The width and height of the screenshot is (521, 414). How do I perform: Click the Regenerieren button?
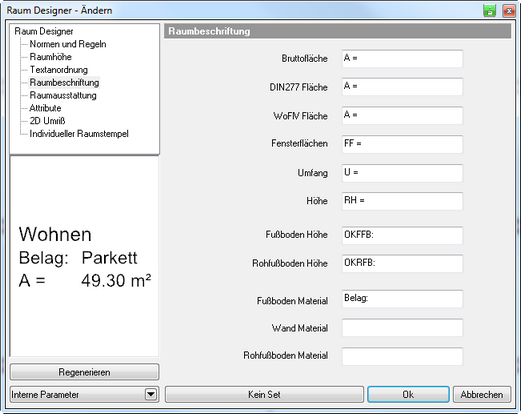84,372
